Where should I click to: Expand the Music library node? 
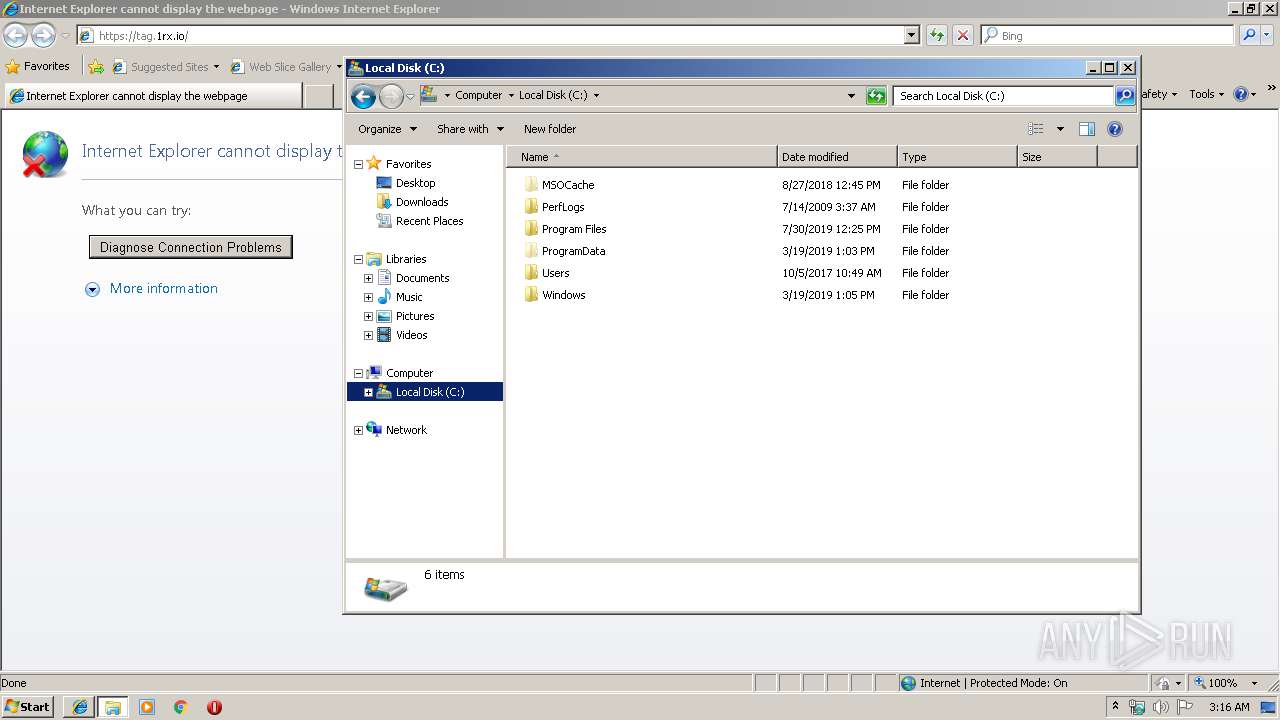coord(368,297)
